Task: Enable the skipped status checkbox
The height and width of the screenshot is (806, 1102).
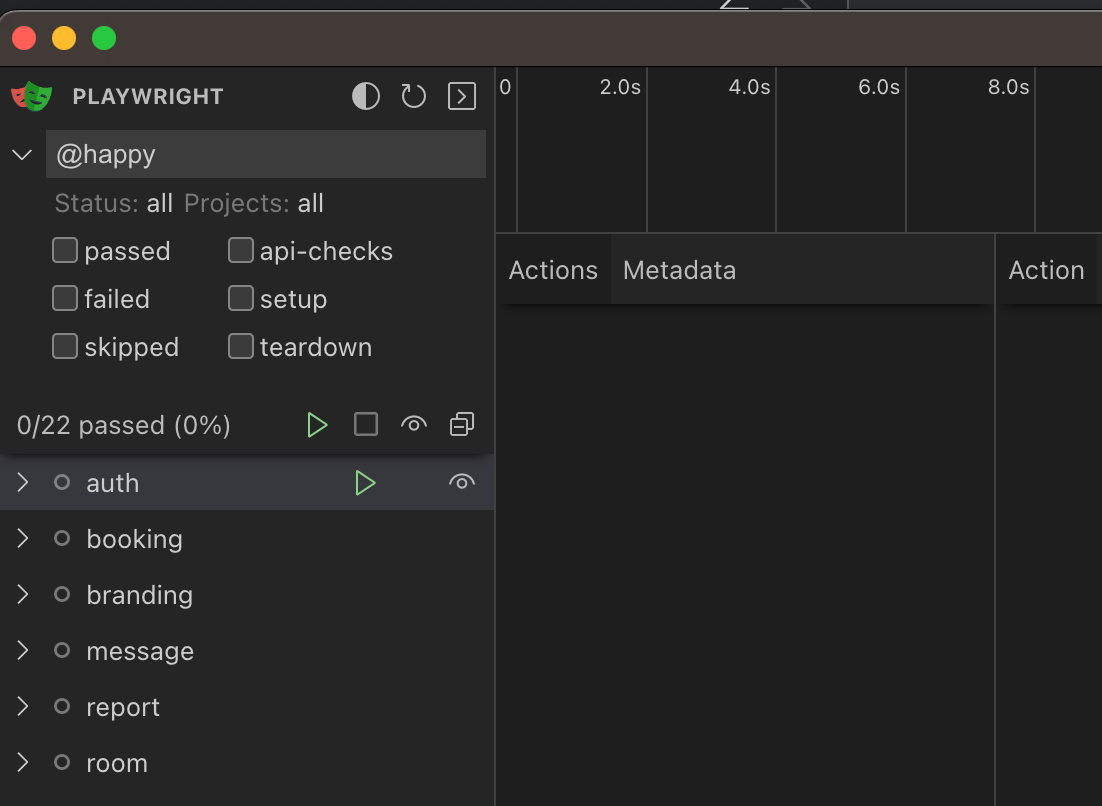Action: (65, 346)
